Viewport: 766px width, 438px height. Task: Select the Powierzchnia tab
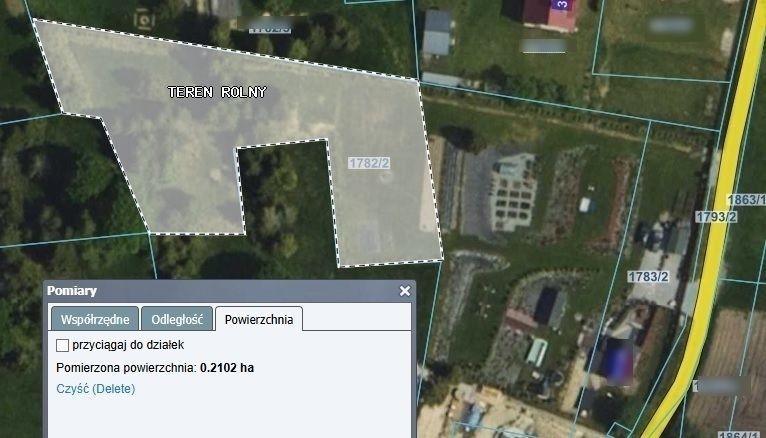[x=259, y=320]
